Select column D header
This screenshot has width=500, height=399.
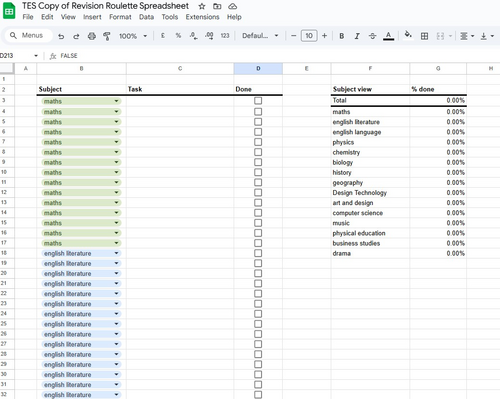coord(258,68)
